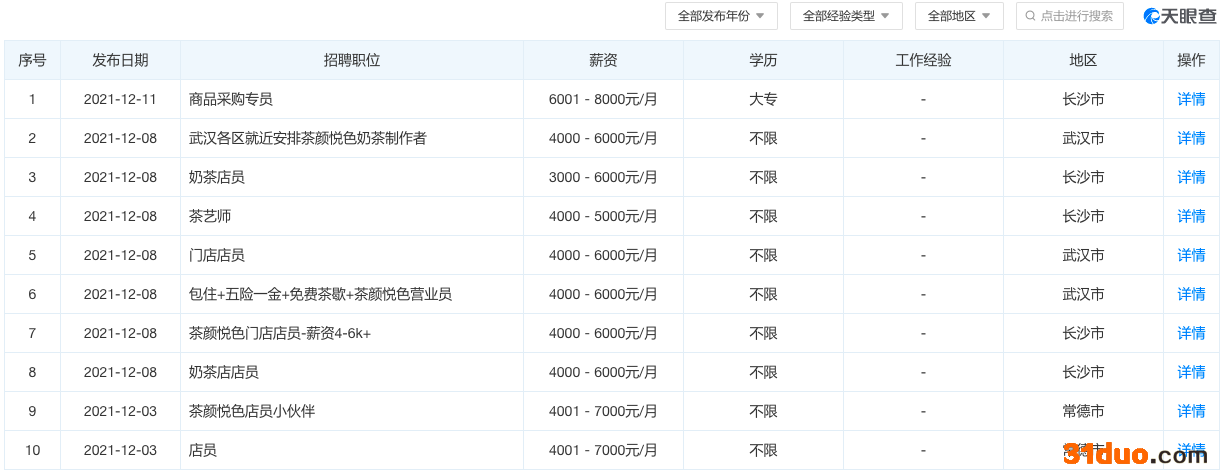Click the 薪资 column header
Viewport: 1226px width, 476px height.
[x=603, y=60]
